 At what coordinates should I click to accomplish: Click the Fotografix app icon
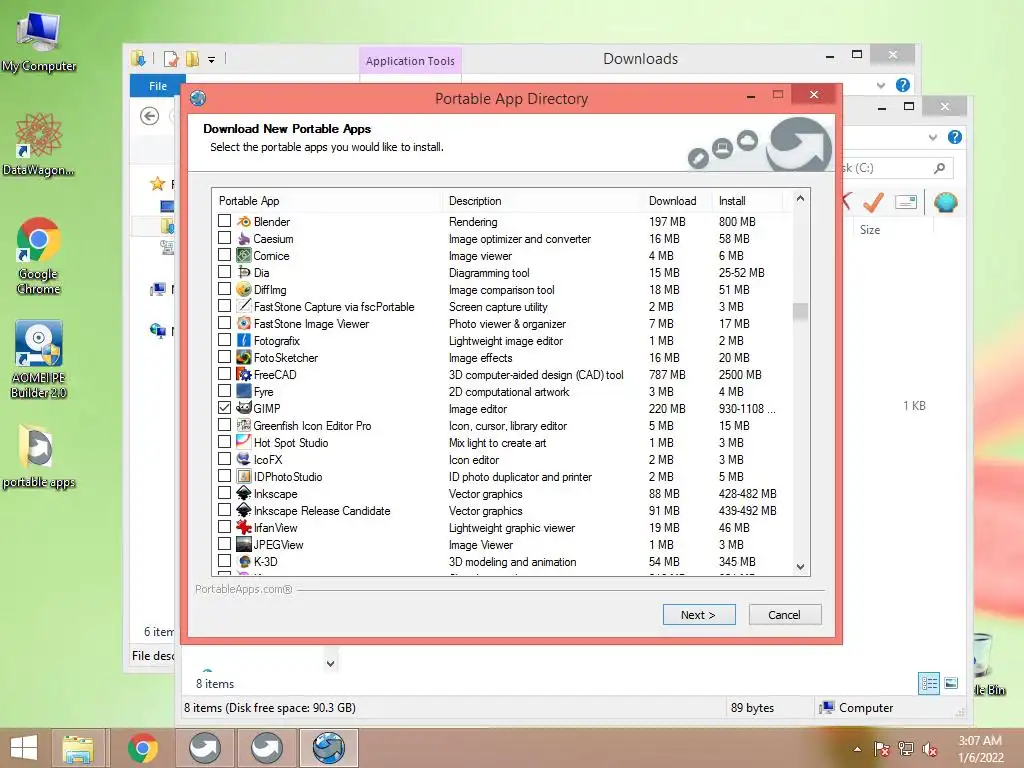click(244, 340)
